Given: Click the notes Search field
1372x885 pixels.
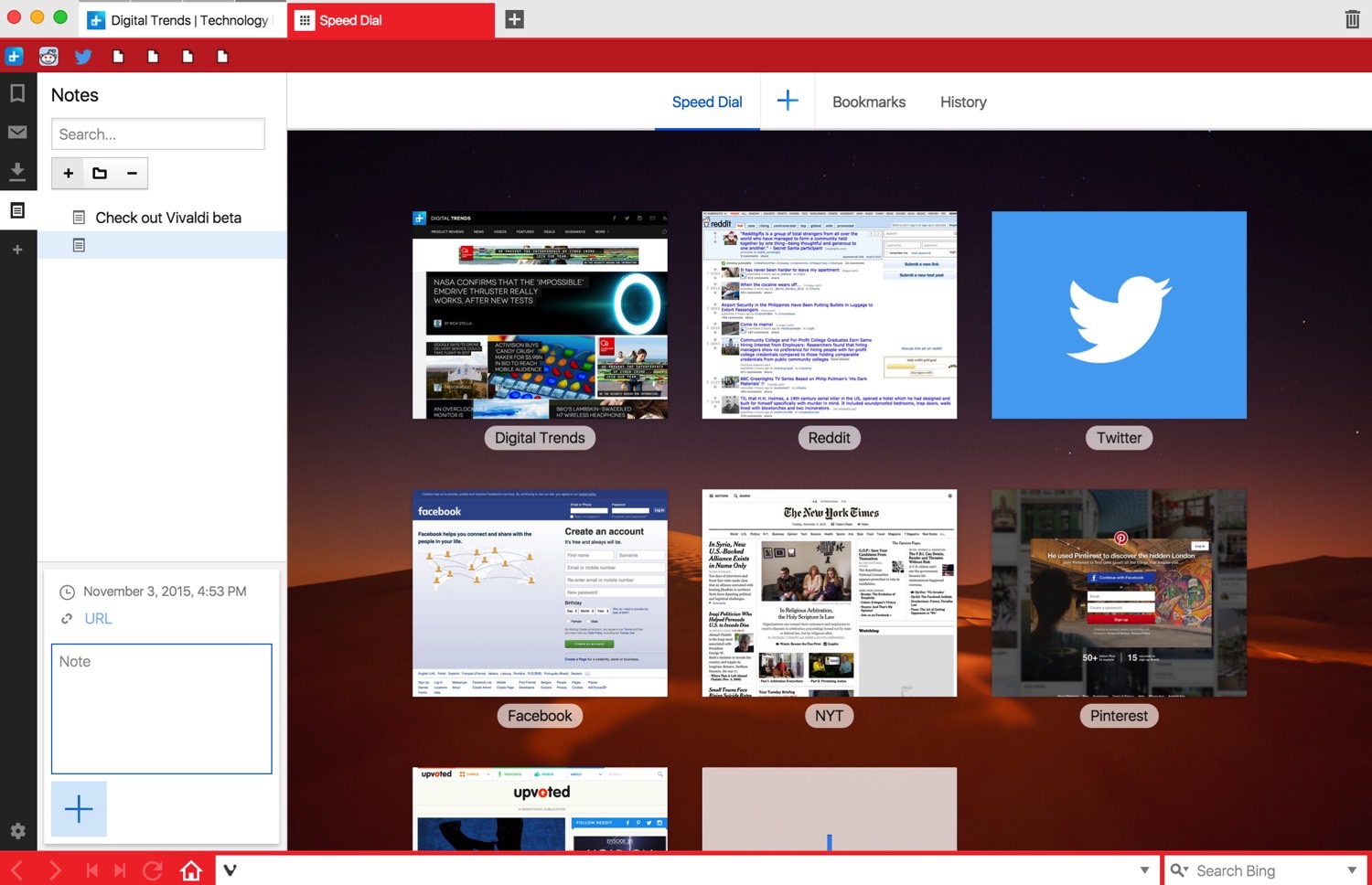Looking at the screenshot, I should click(158, 134).
